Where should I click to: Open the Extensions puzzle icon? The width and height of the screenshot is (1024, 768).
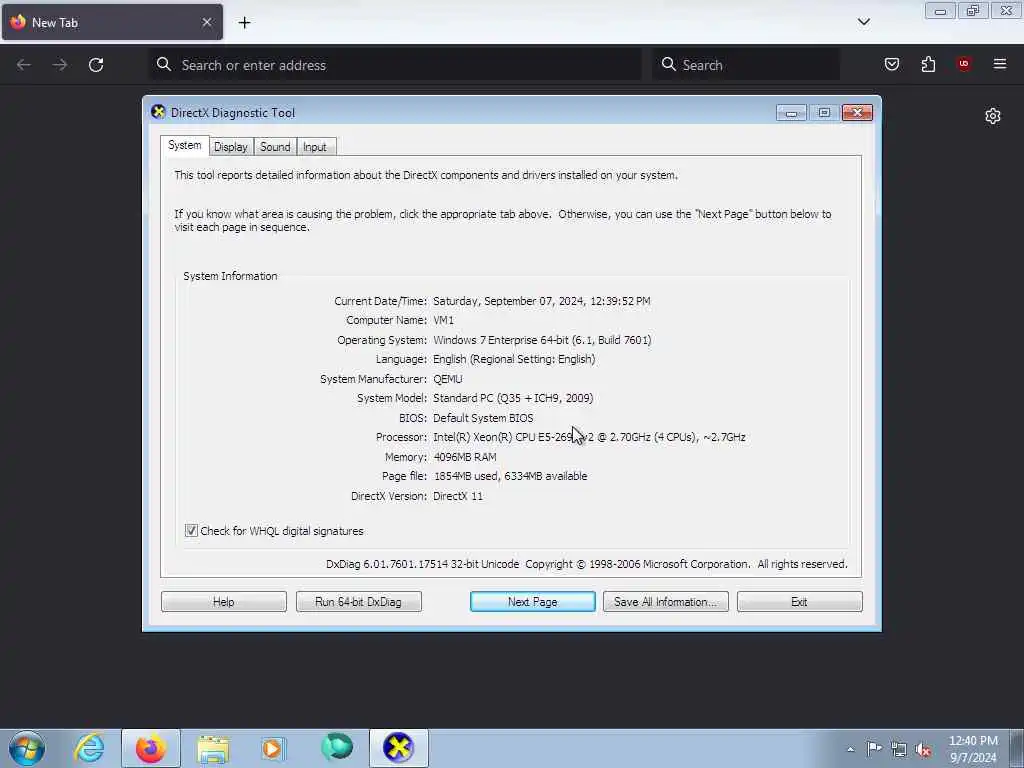[x=928, y=64]
